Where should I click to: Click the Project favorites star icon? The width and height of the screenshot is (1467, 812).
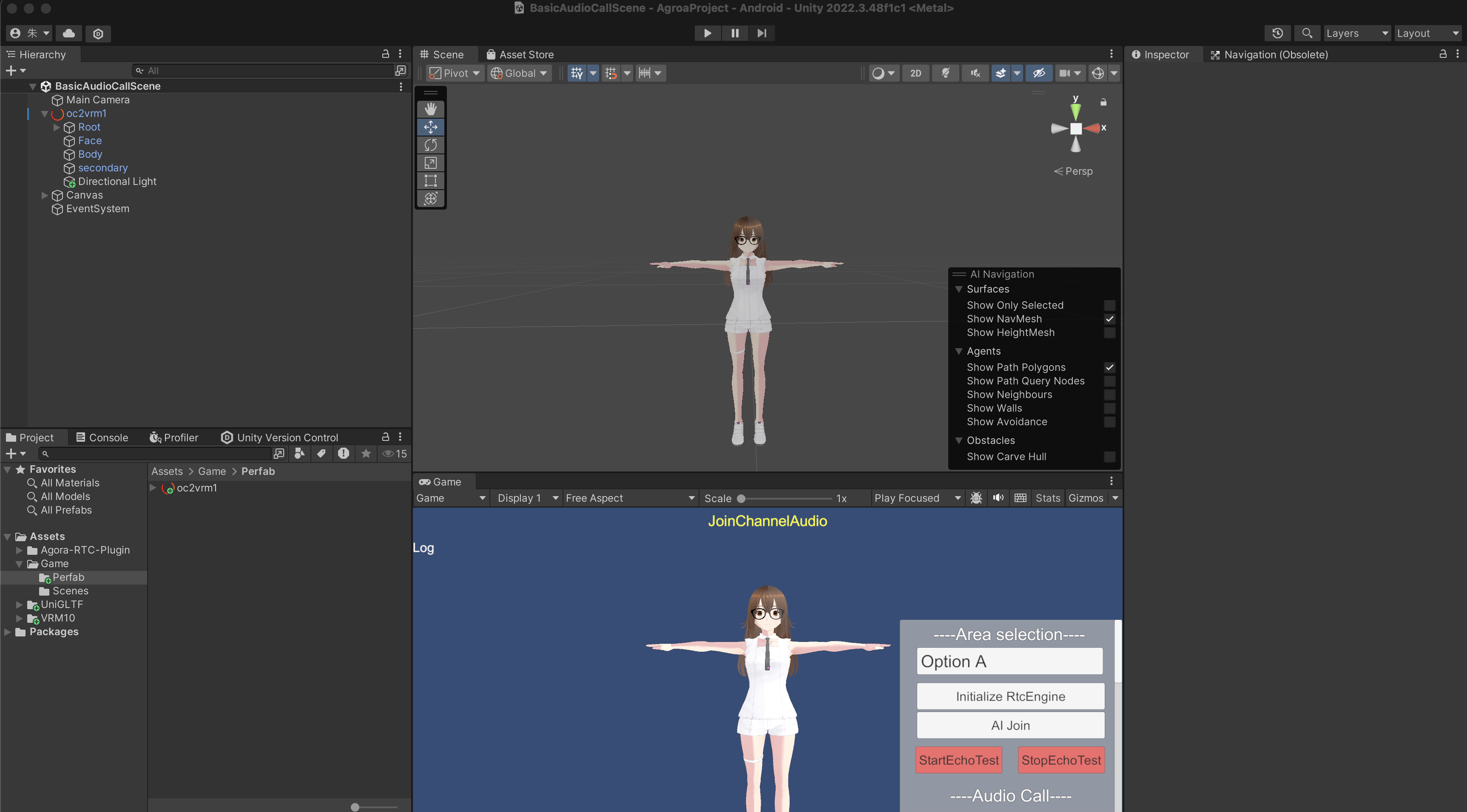click(x=366, y=453)
